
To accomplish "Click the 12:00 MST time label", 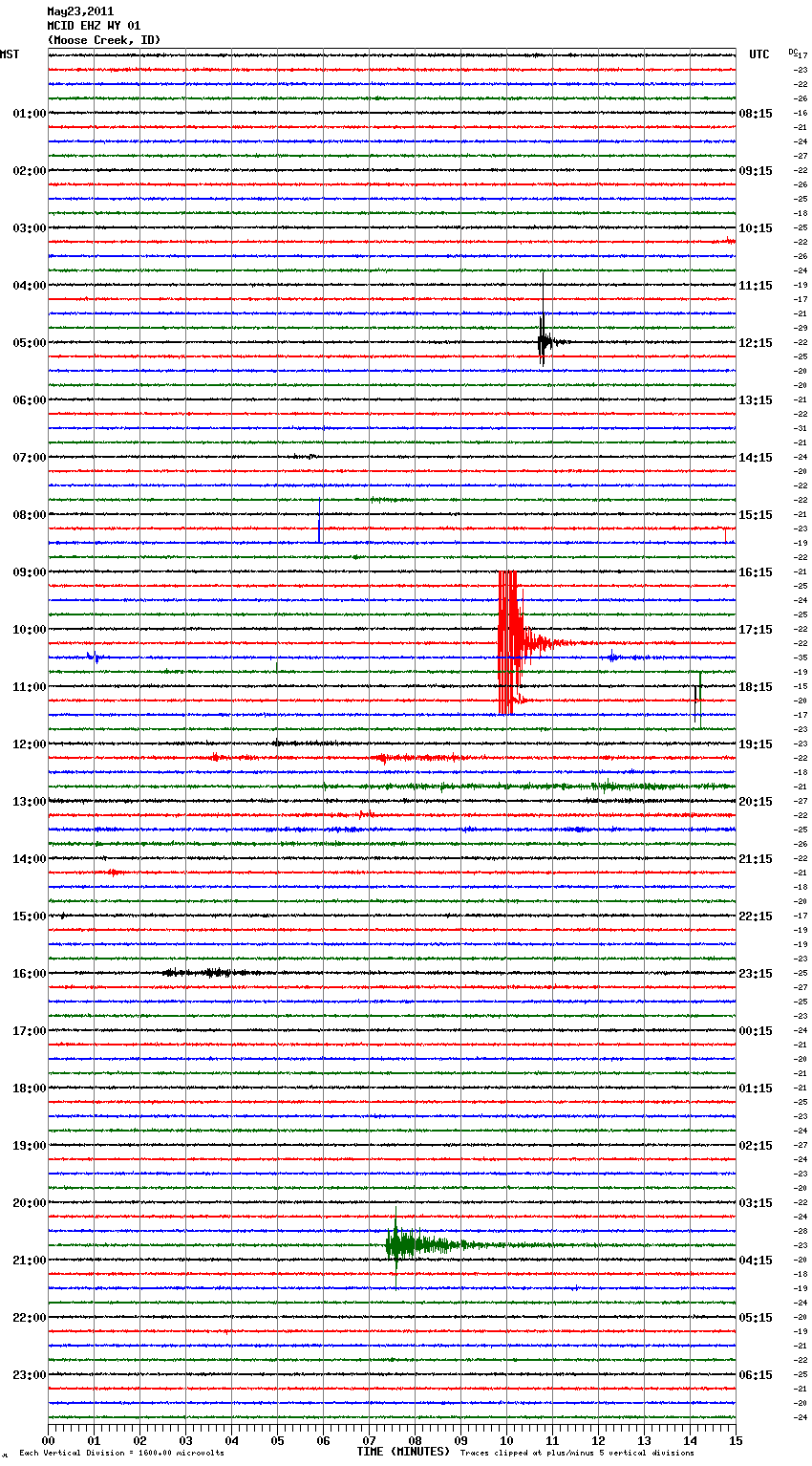I will click(29, 744).
